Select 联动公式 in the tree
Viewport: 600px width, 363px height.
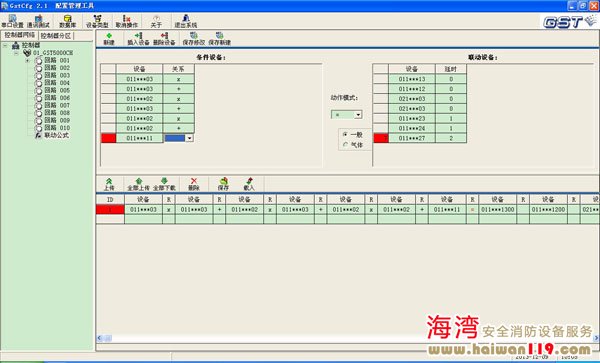coord(57,135)
